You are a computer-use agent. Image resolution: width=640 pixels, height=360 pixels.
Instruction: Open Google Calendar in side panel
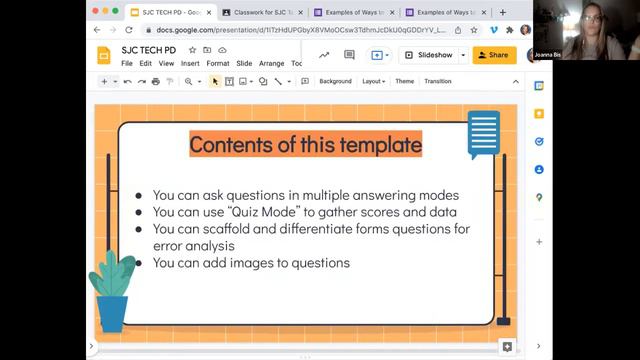[539, 86]
